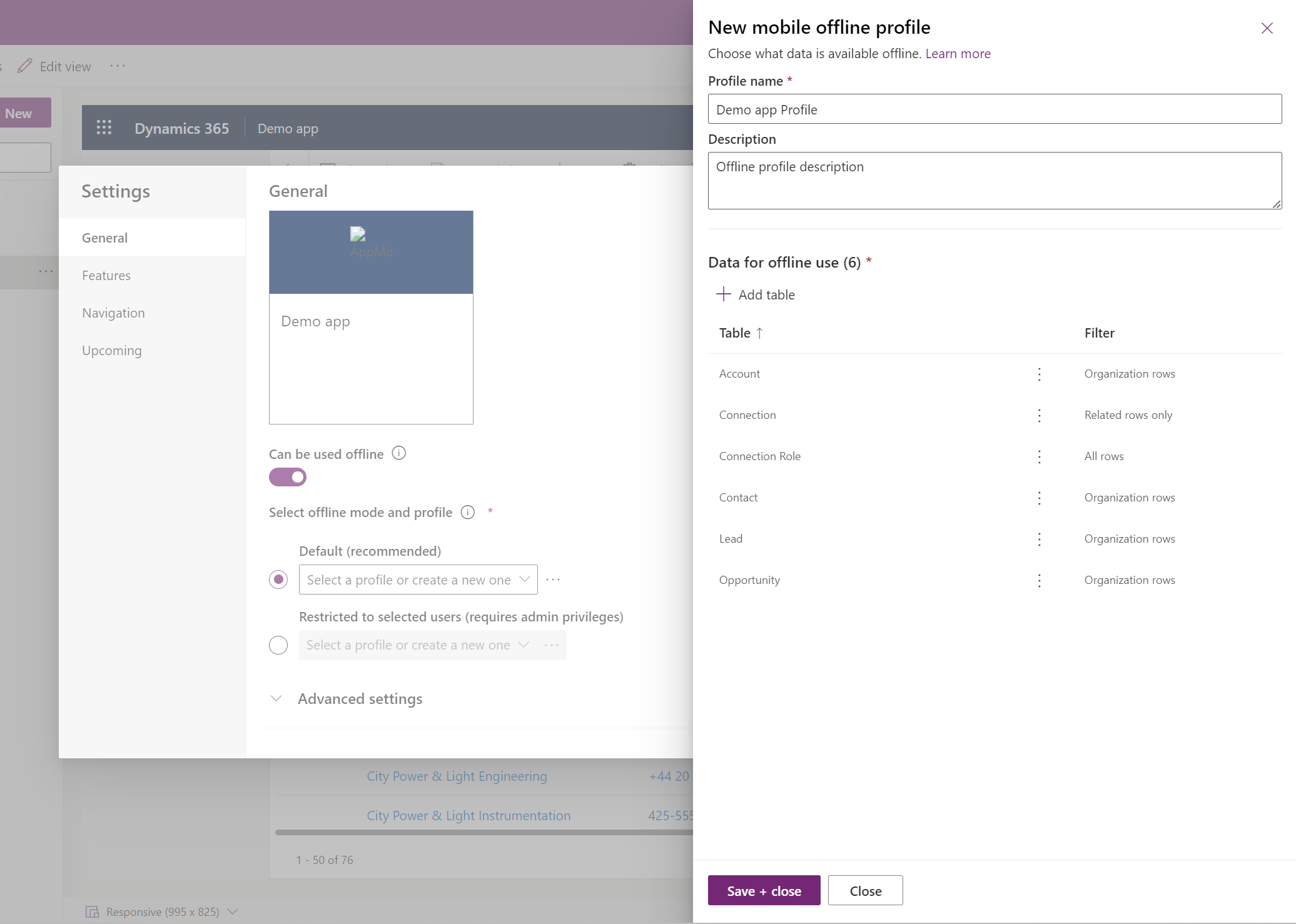Click the ellipsis icon next to Connection table
Image resolution: width=1296 pixels, height=924 pixels.
[1039, 414]
